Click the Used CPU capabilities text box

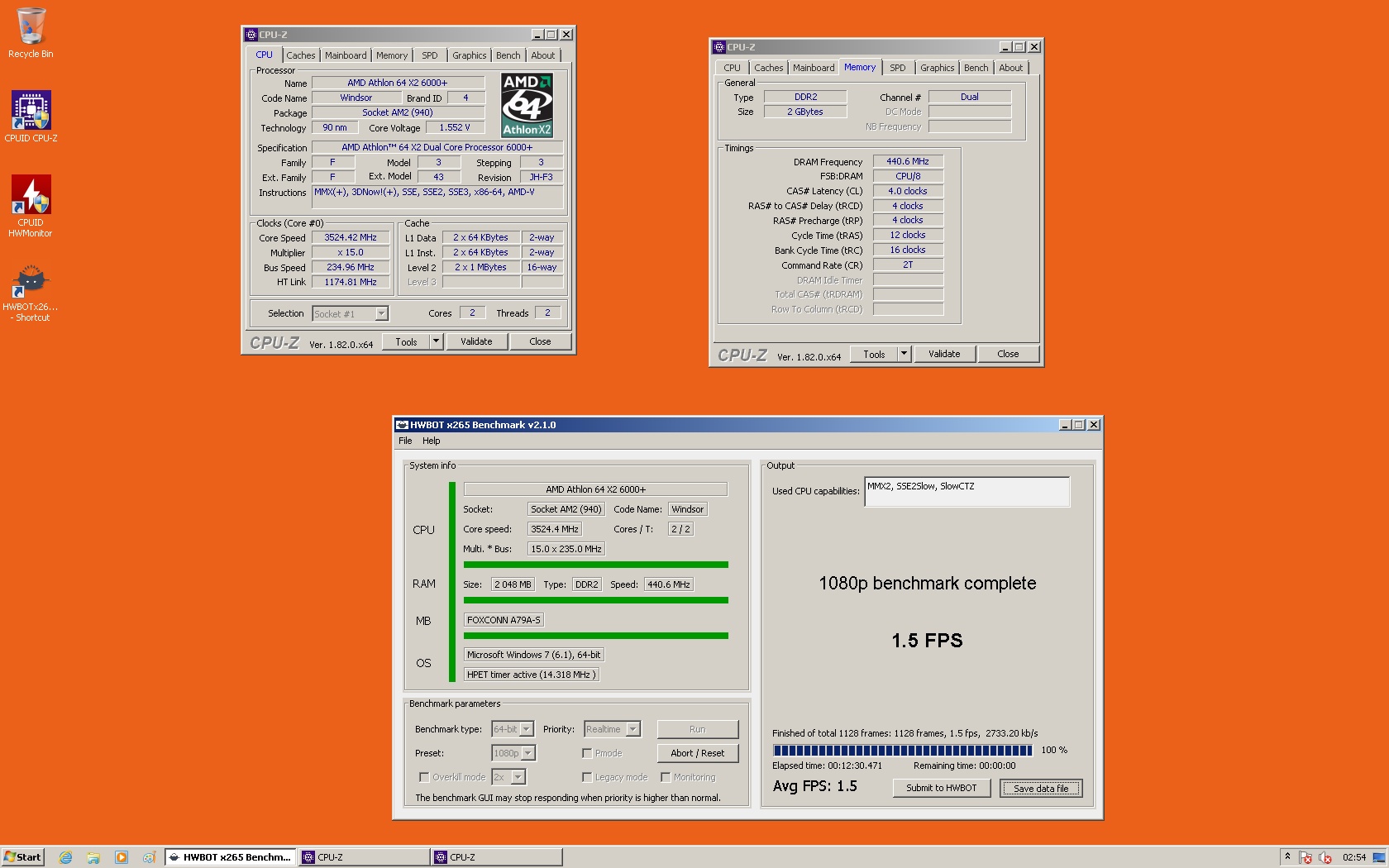point(967,491)
